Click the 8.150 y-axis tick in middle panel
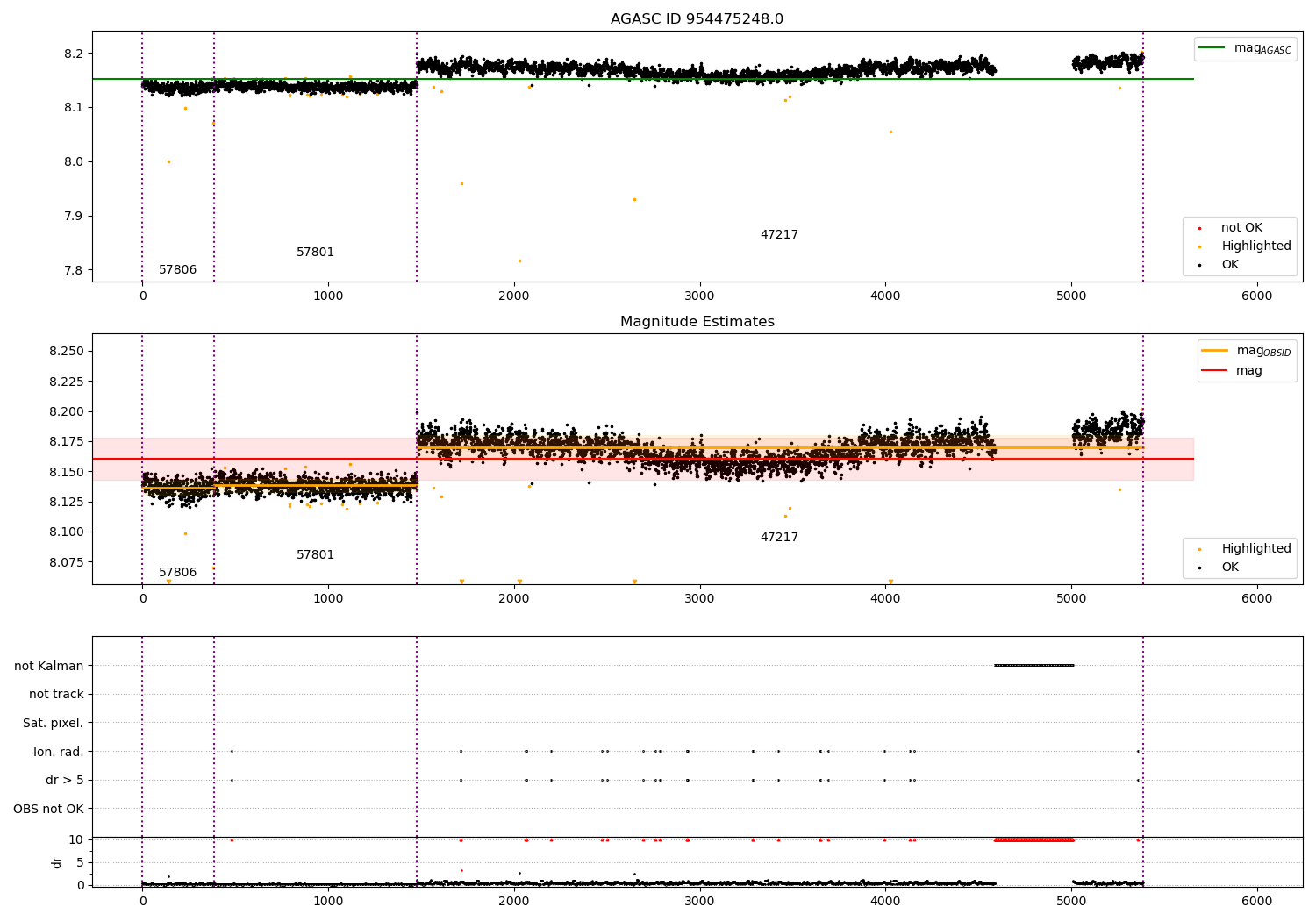This screenshot has width=1316, height=921. [x=67, y=472]
